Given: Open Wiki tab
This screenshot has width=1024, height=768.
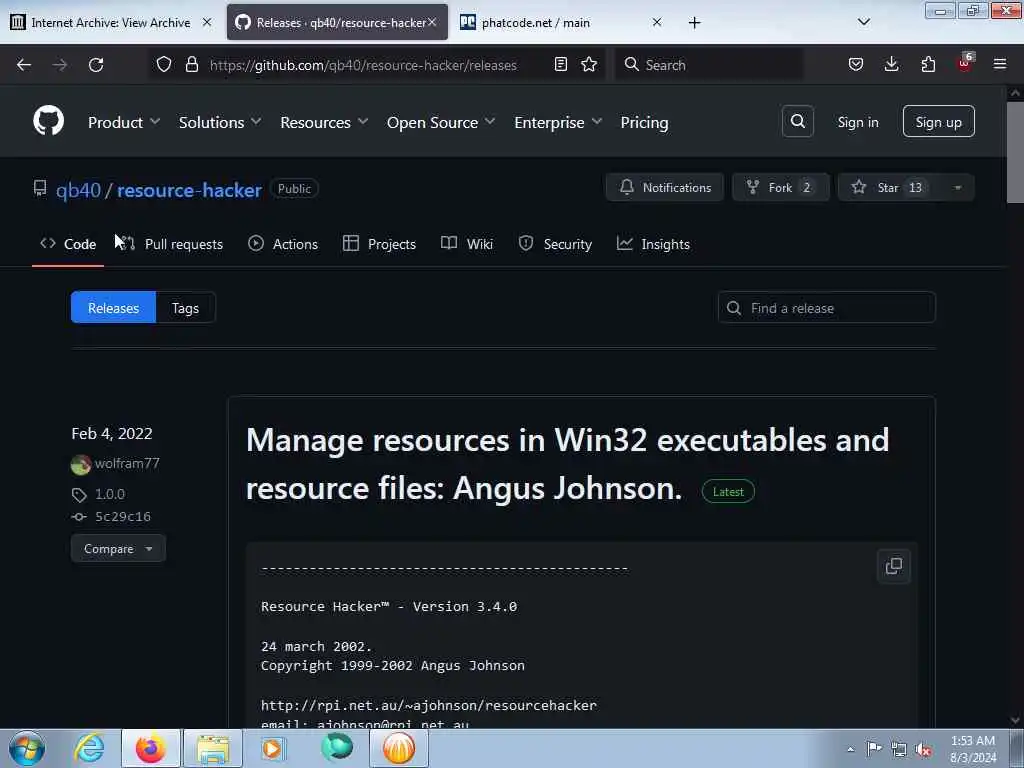Looking at the screenshot, I should [467, 244].
